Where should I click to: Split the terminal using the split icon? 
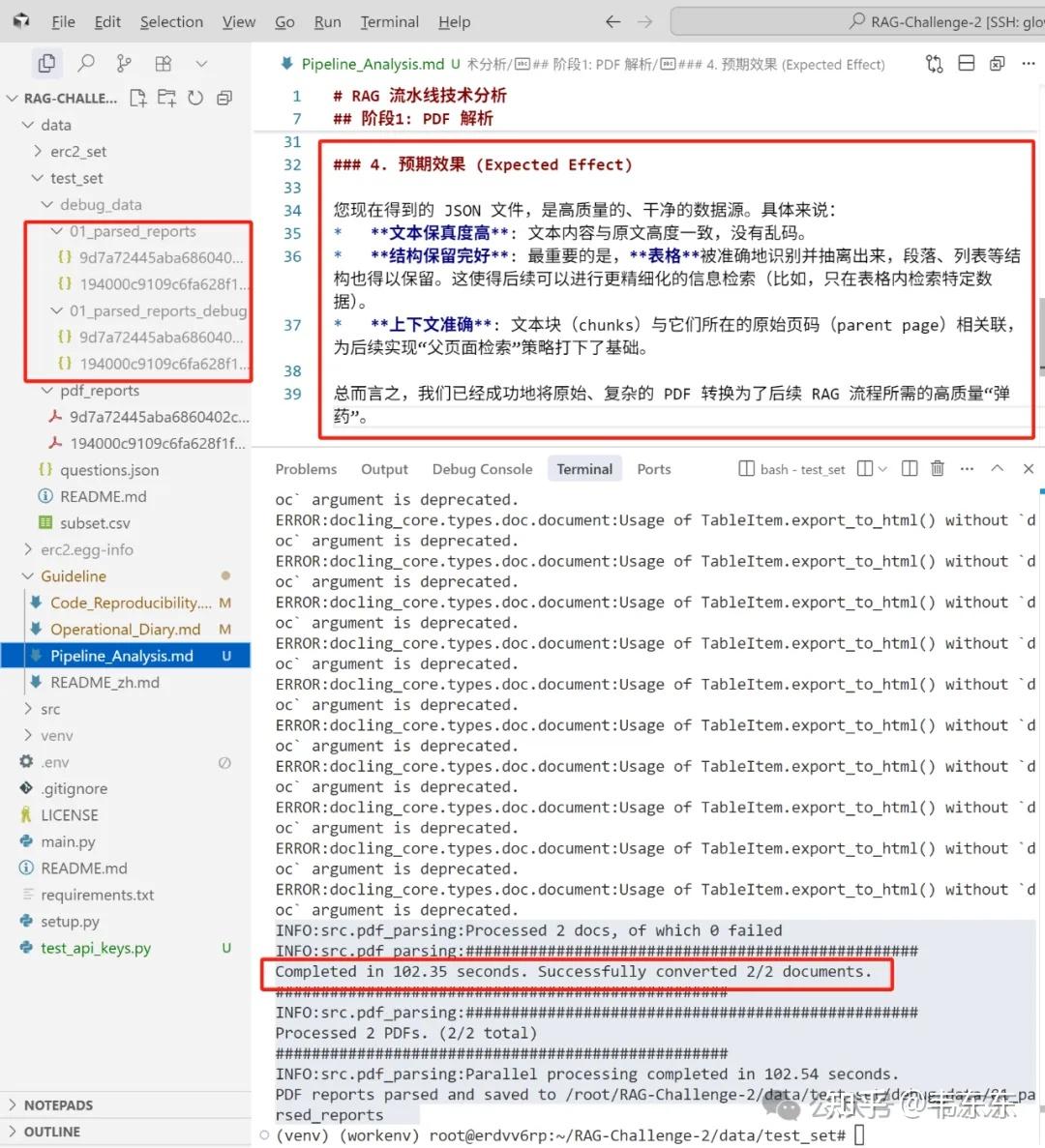[909, 468]
